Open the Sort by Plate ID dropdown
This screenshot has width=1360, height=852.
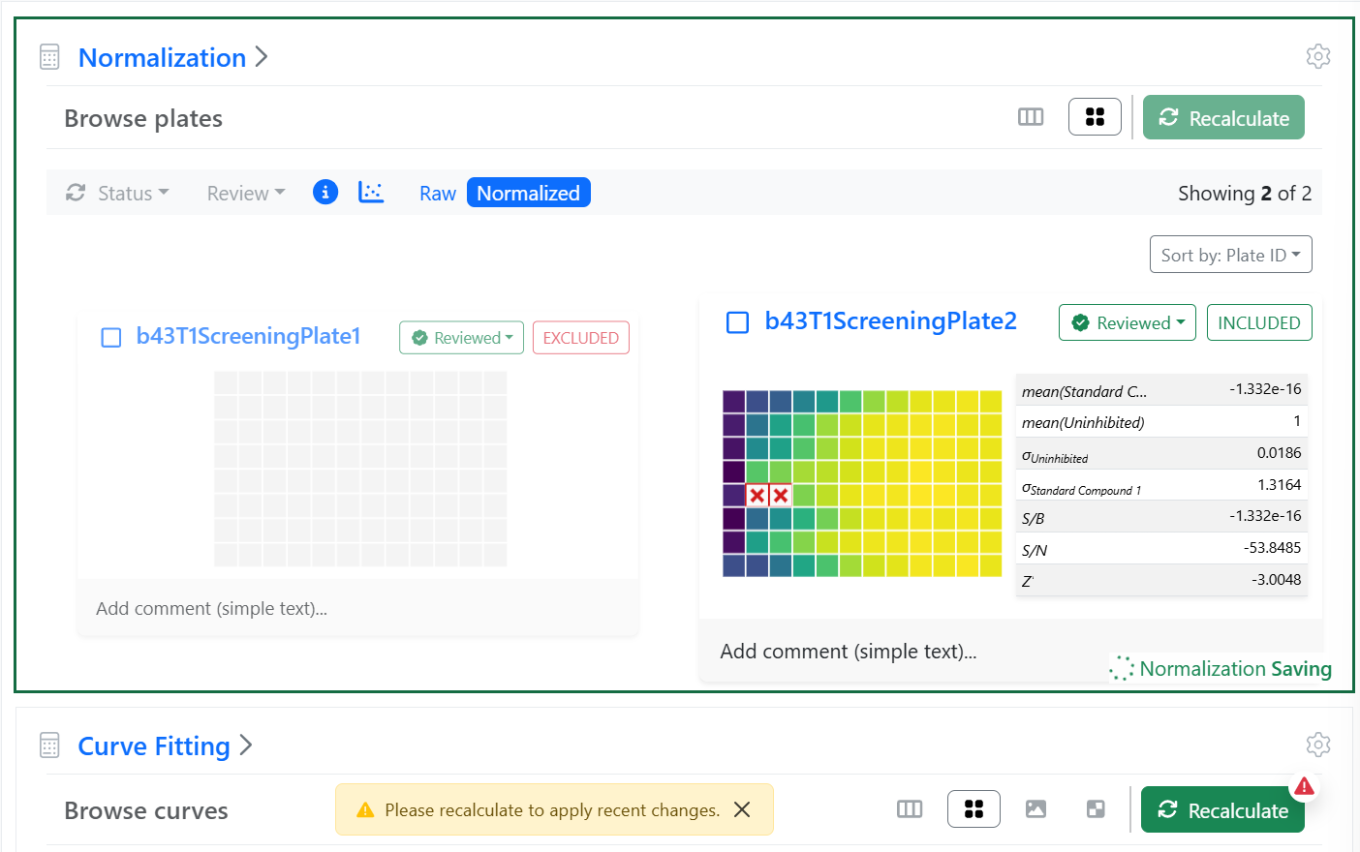[x=1230, y=255]
